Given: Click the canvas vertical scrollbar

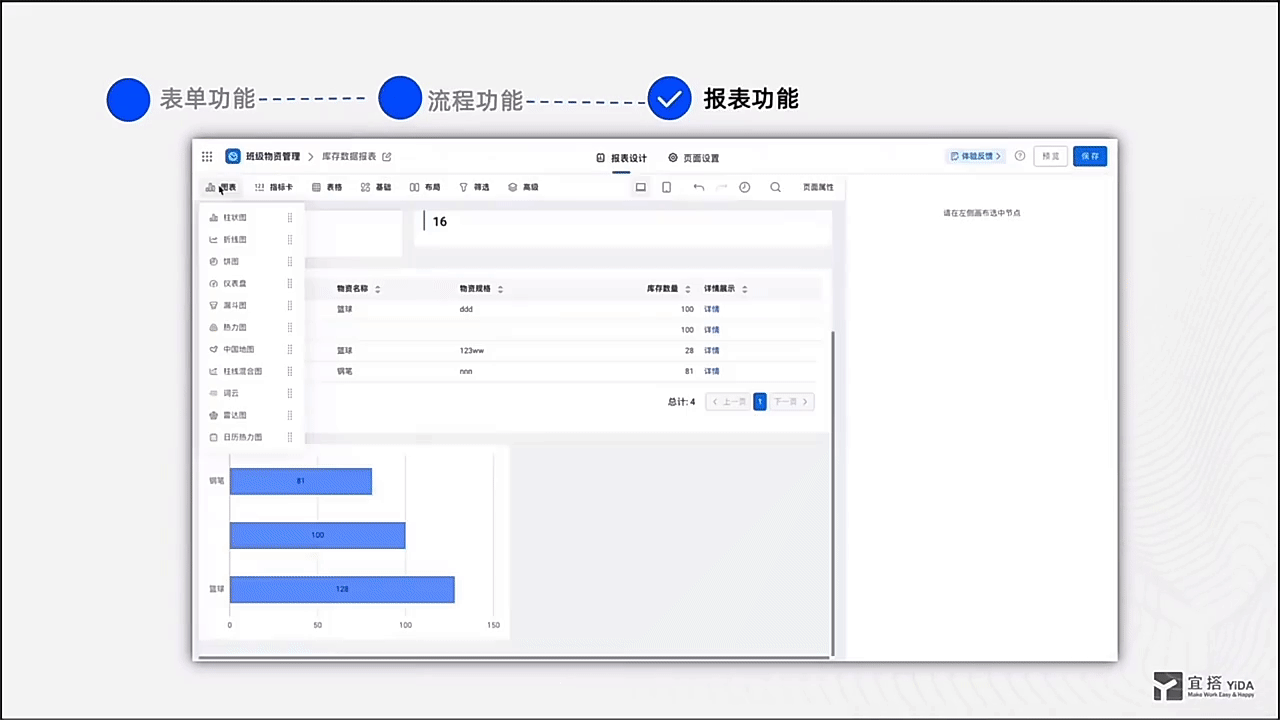Looking at the screenshot, I should (833, 495).
